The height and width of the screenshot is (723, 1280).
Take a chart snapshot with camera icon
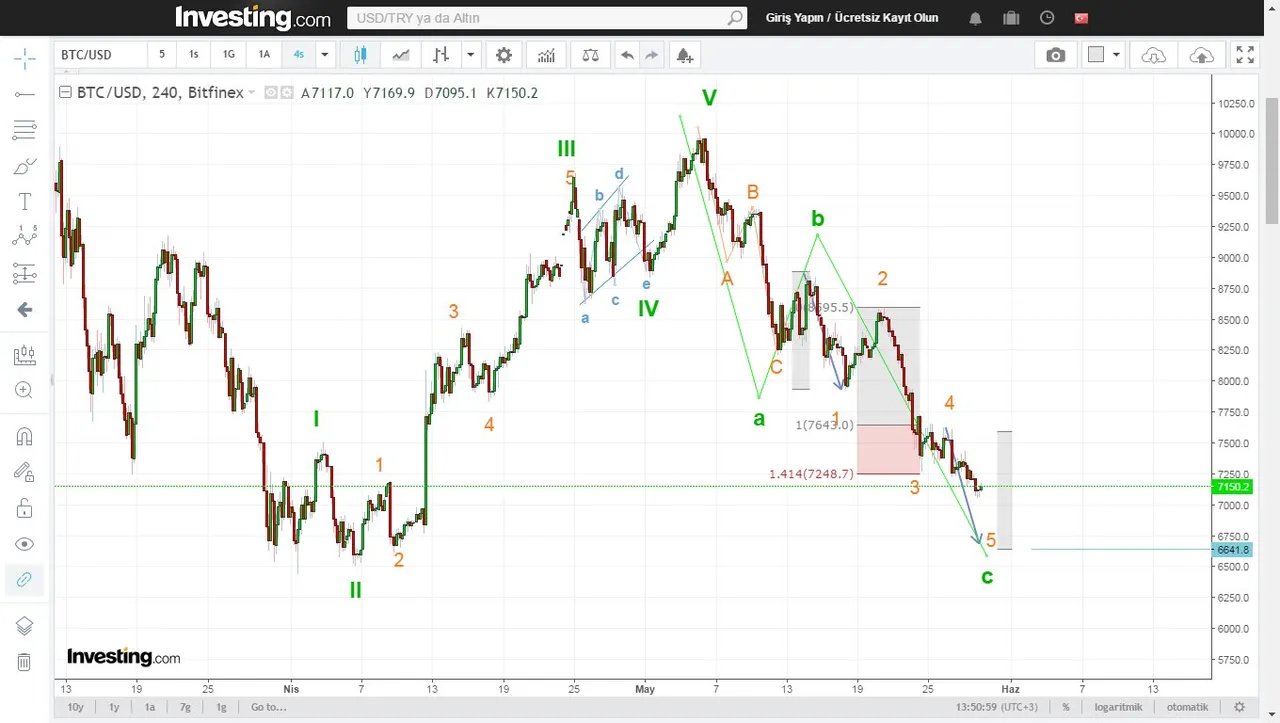(1056, 55)
